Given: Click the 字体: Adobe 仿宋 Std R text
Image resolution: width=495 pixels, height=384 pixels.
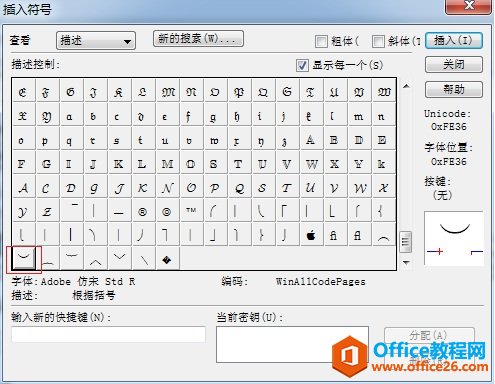Looking at the screenshot, I should 73,282.
